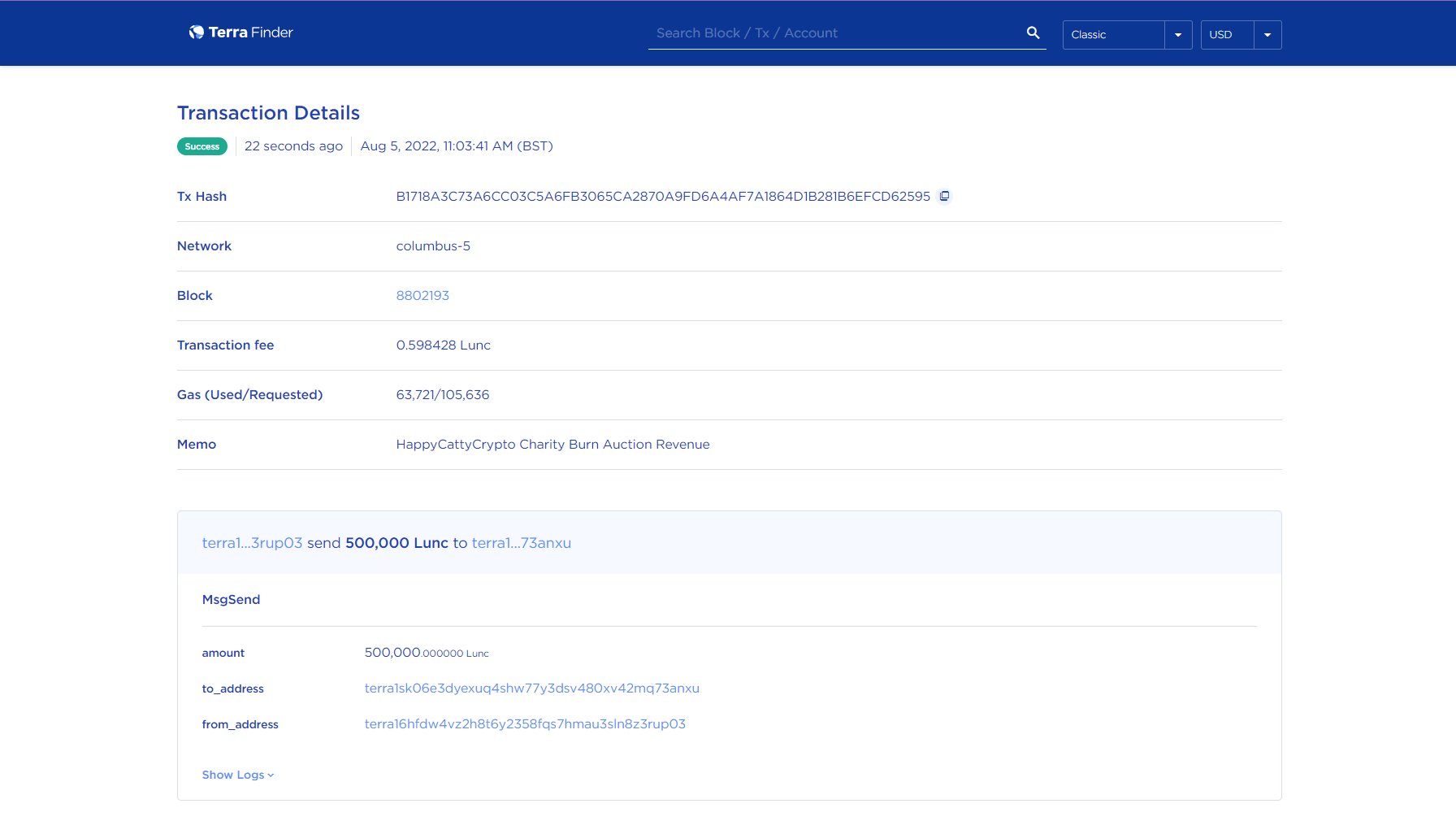Click the Network label
The image size is (1456, 821).
(204, 246)
